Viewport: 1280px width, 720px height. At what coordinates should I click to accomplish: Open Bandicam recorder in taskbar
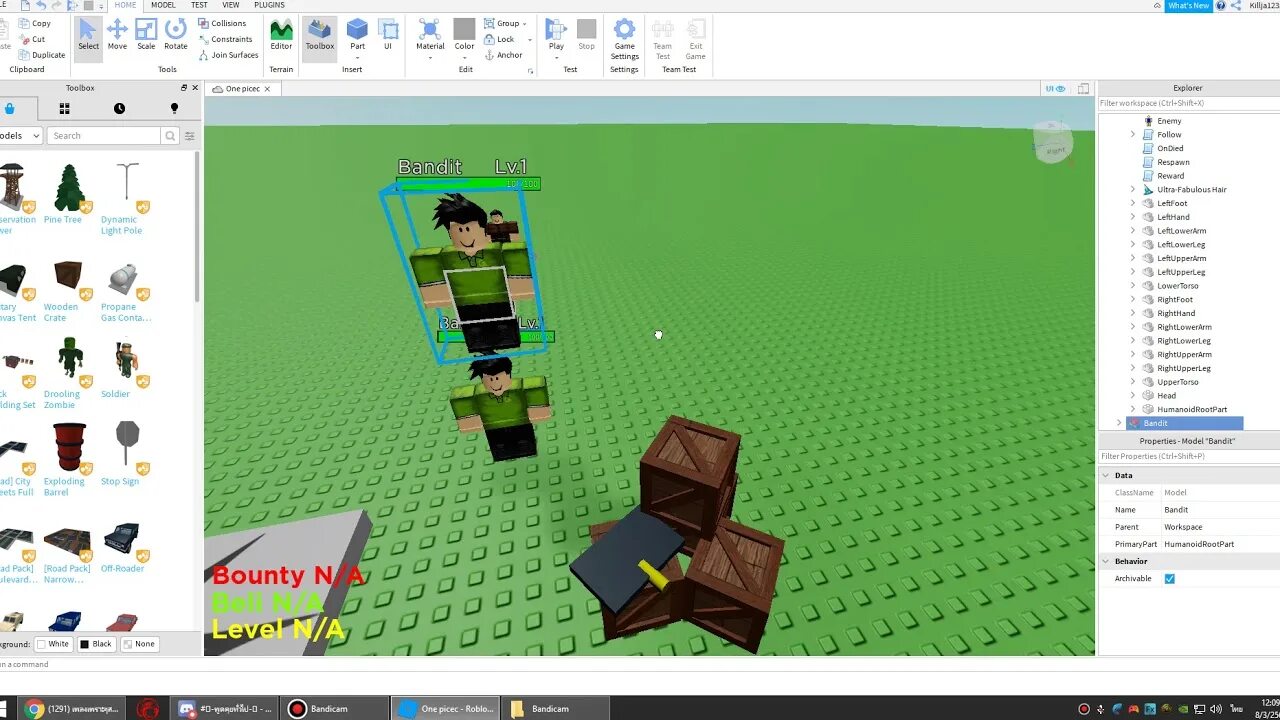pyautogui.click(x=334, y=709)
